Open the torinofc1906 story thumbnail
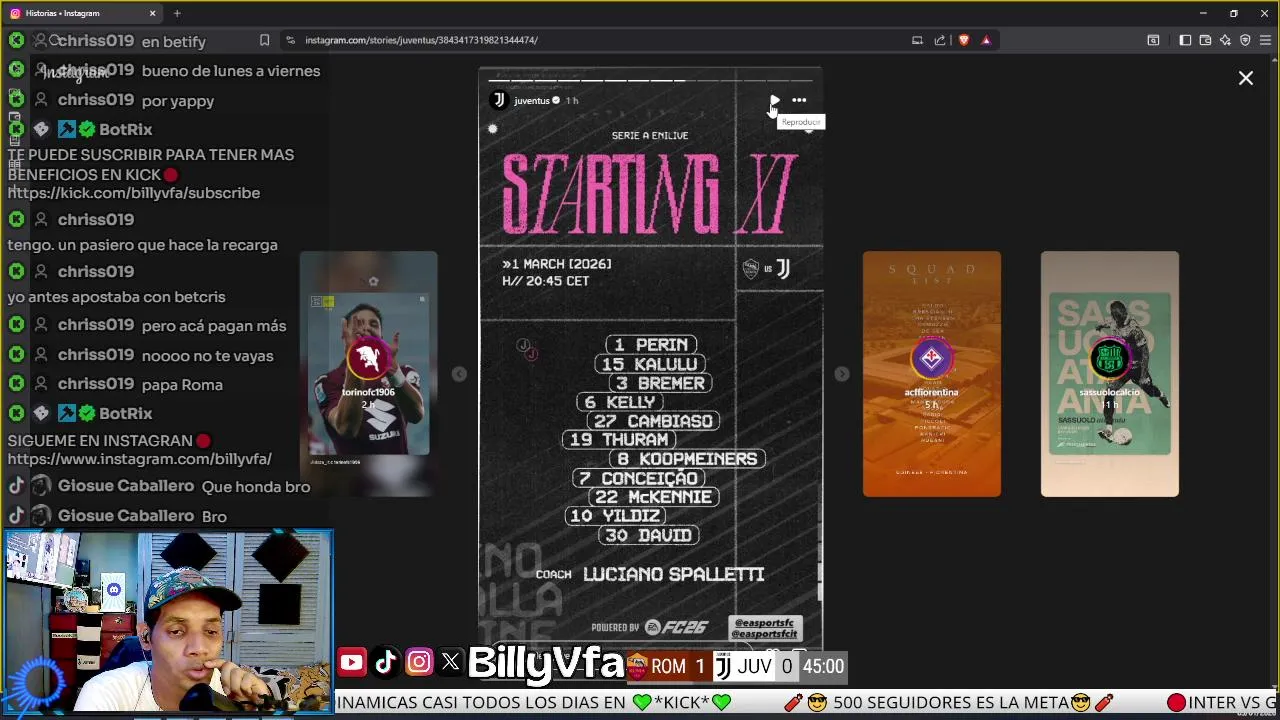This screenshot has height=720, width=1280. (368, 373)
